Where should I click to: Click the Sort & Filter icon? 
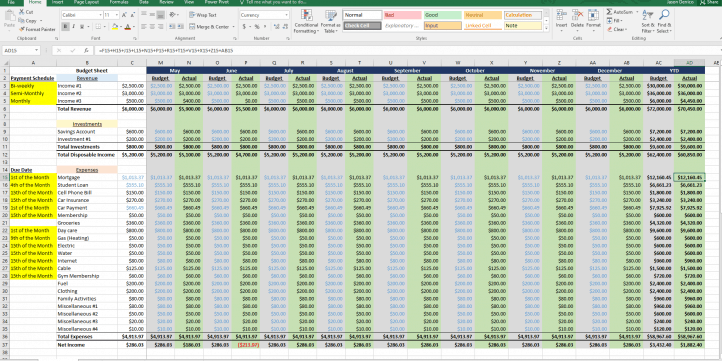pyautogui.click(x=647, y=15)
